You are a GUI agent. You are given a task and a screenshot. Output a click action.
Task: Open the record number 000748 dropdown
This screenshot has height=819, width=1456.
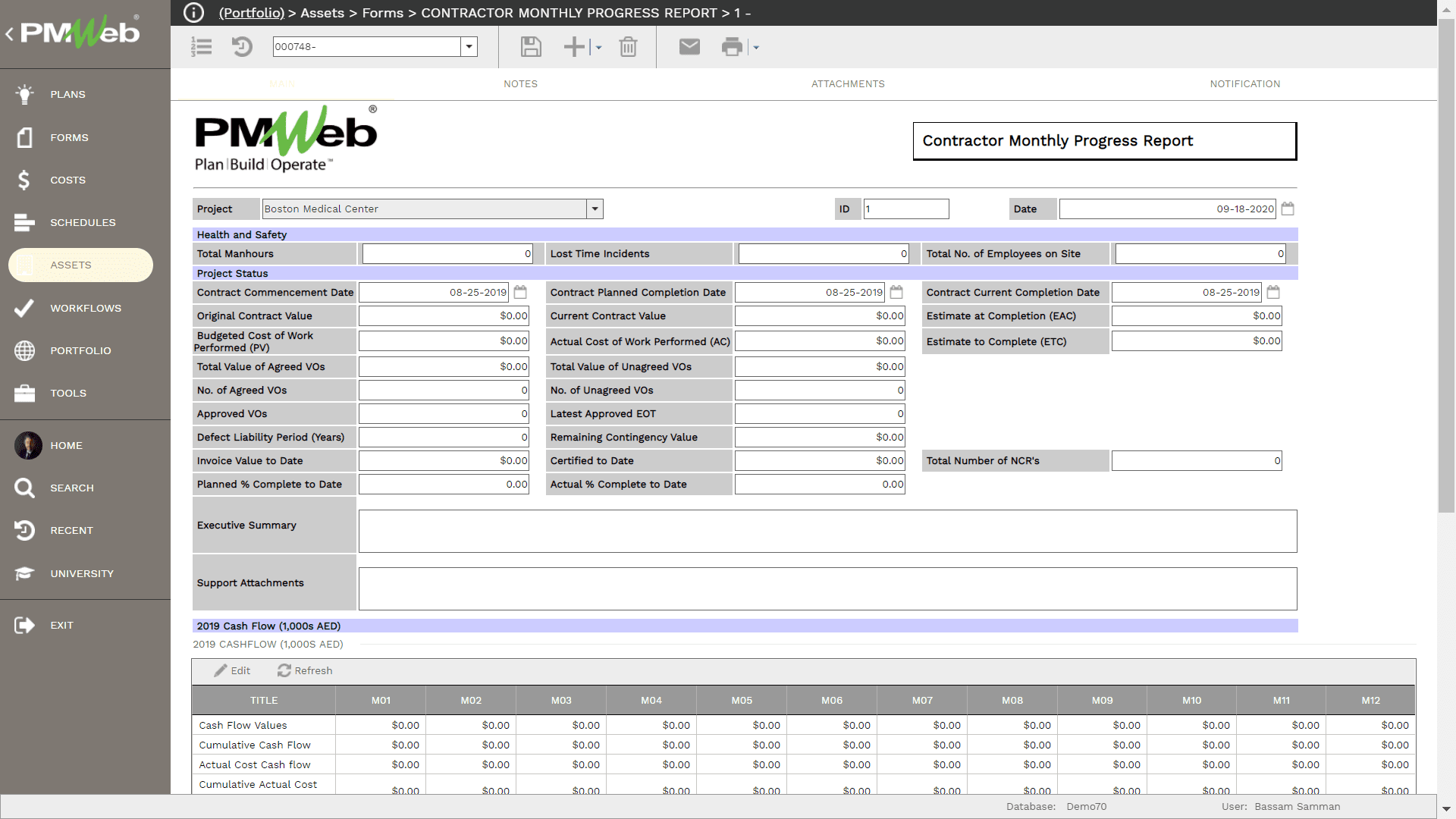point(470,46)
